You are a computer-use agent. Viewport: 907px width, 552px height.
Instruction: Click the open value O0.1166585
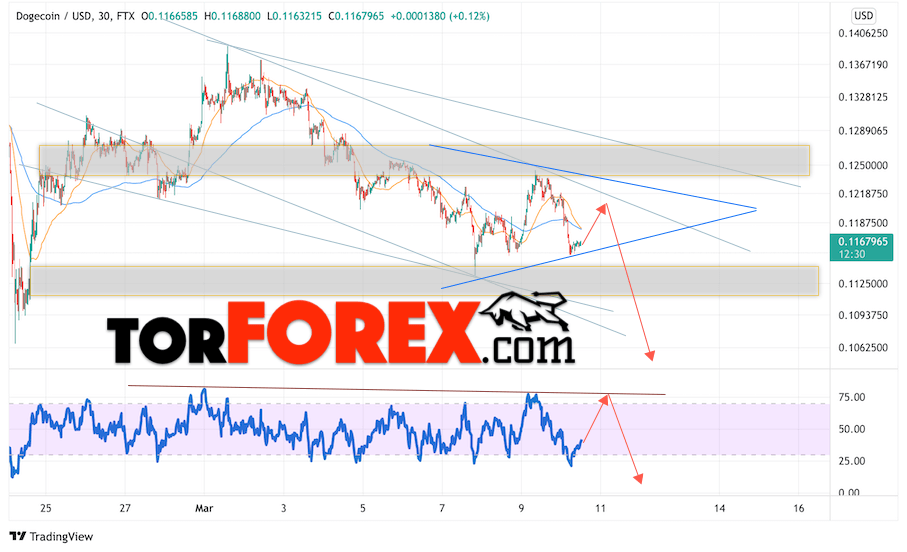(169, 16)
